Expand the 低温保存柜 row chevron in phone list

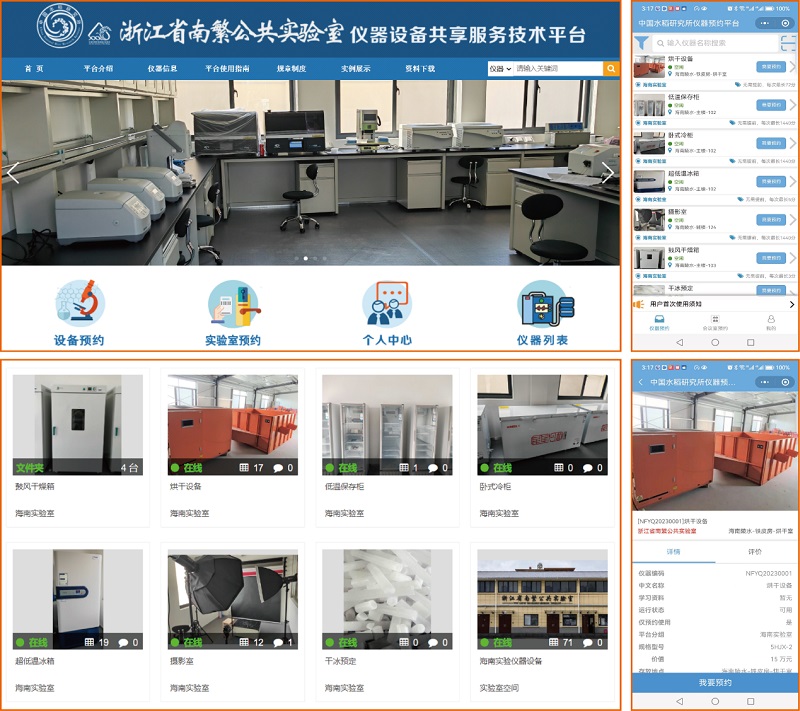(792, 105)
